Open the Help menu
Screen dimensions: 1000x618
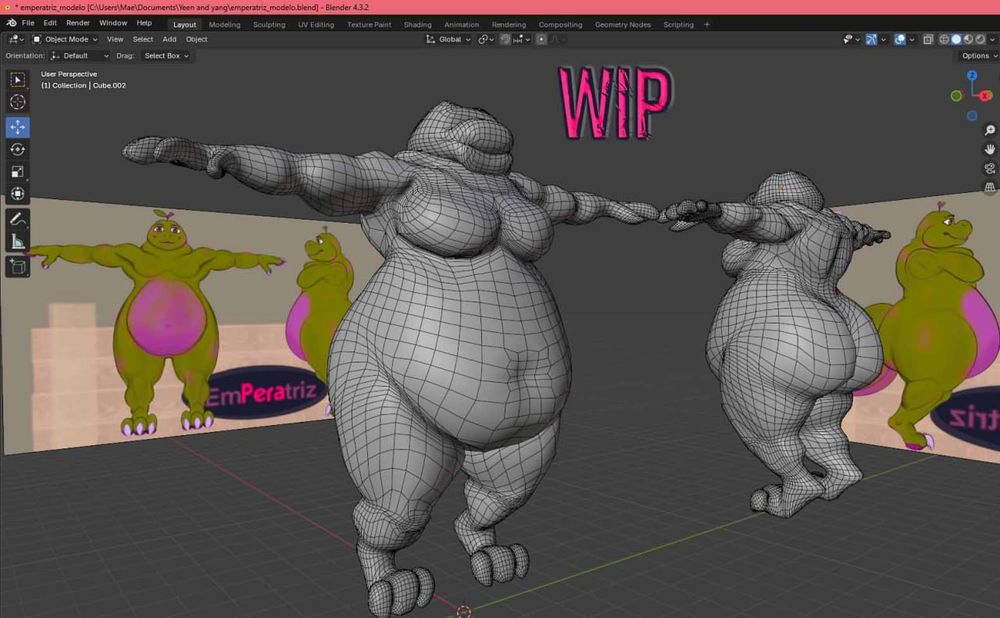[144, 23]
